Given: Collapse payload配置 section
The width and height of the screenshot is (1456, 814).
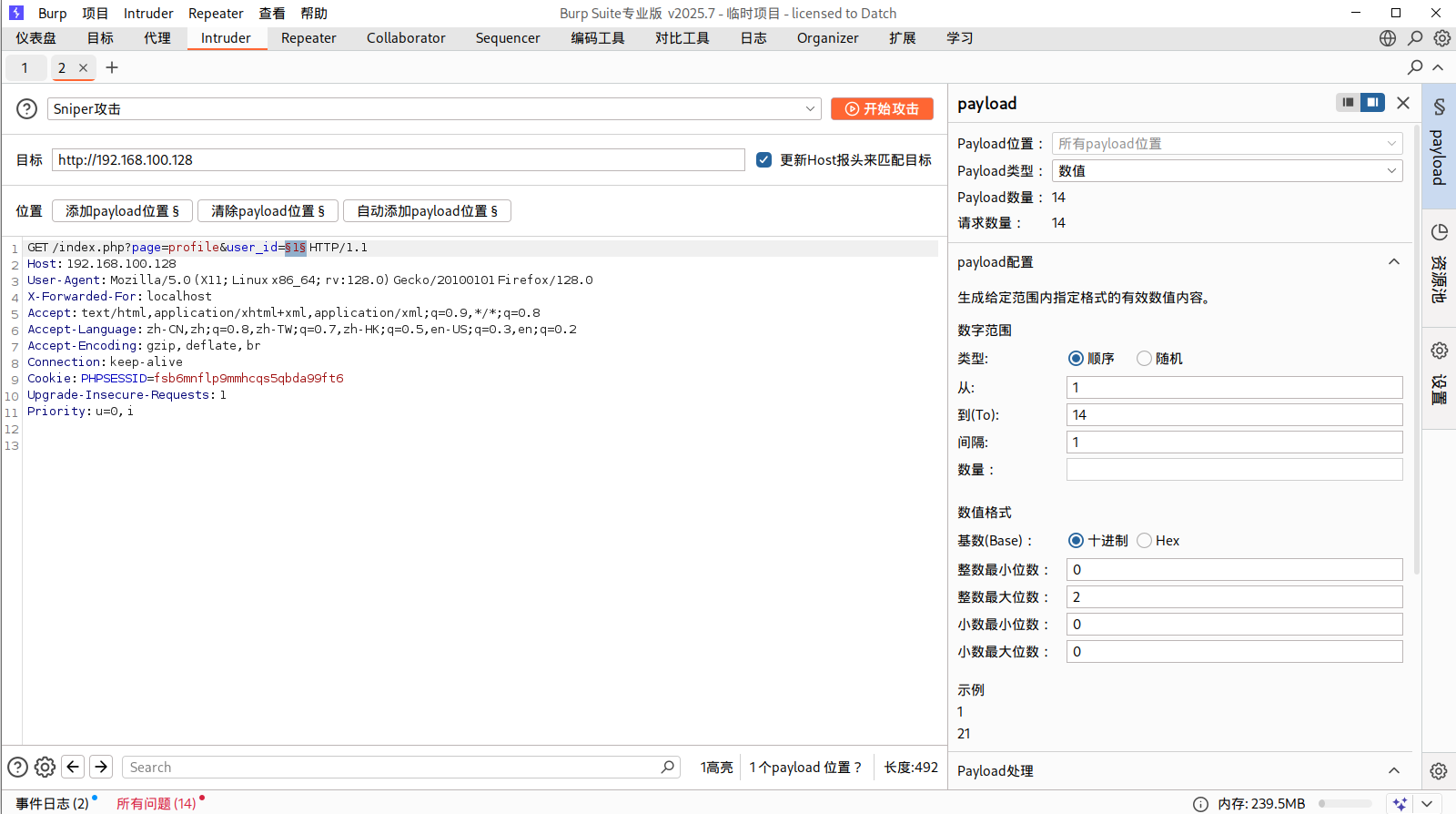Looking at the screenshot, I should point(1393,262).
